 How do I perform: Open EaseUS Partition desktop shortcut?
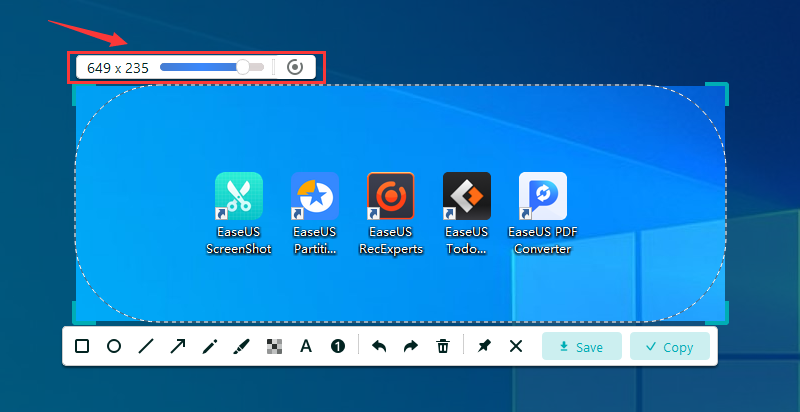click(x=315, y=213)
